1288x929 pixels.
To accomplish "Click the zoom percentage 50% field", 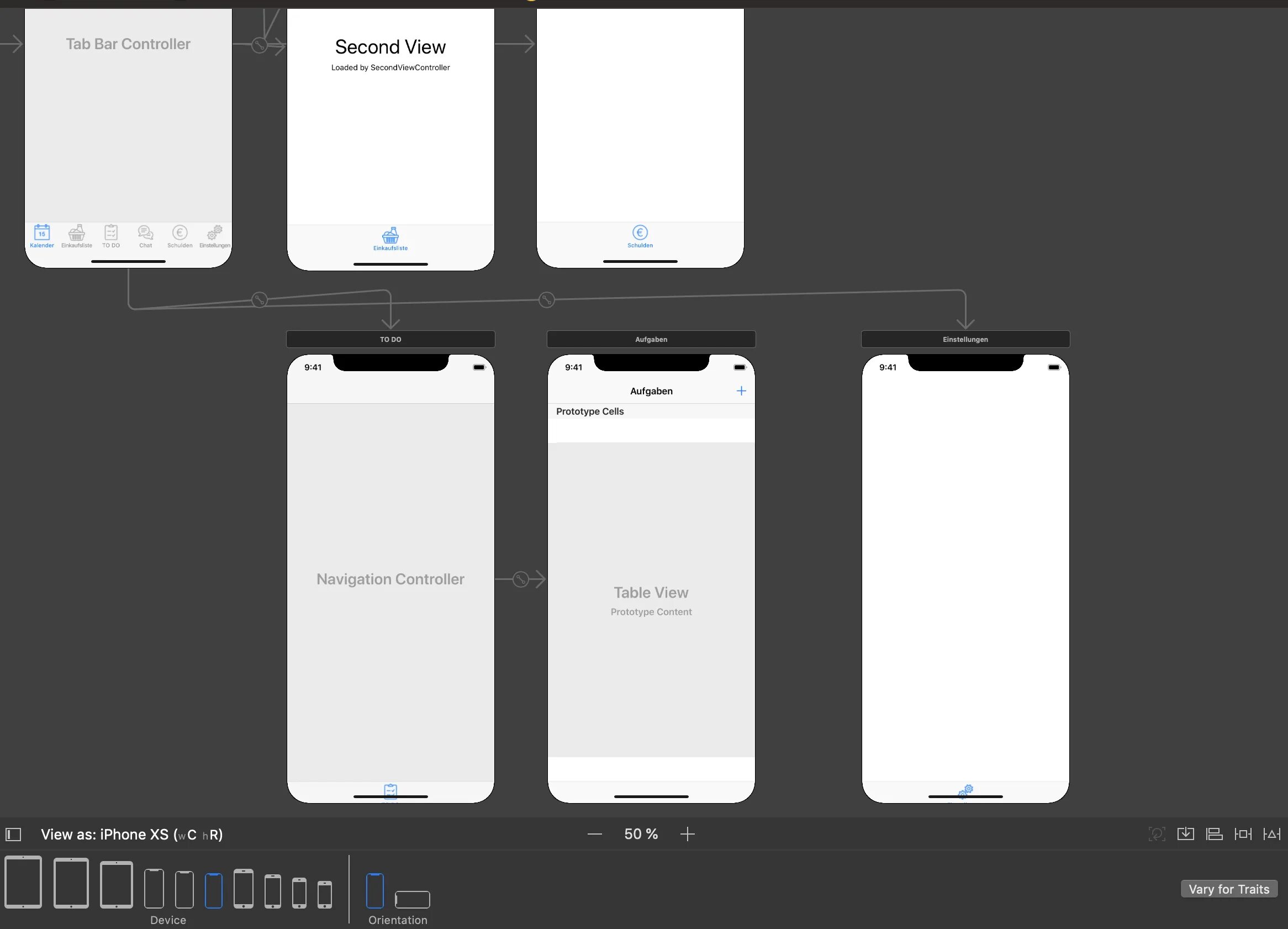I will point(643,834).
